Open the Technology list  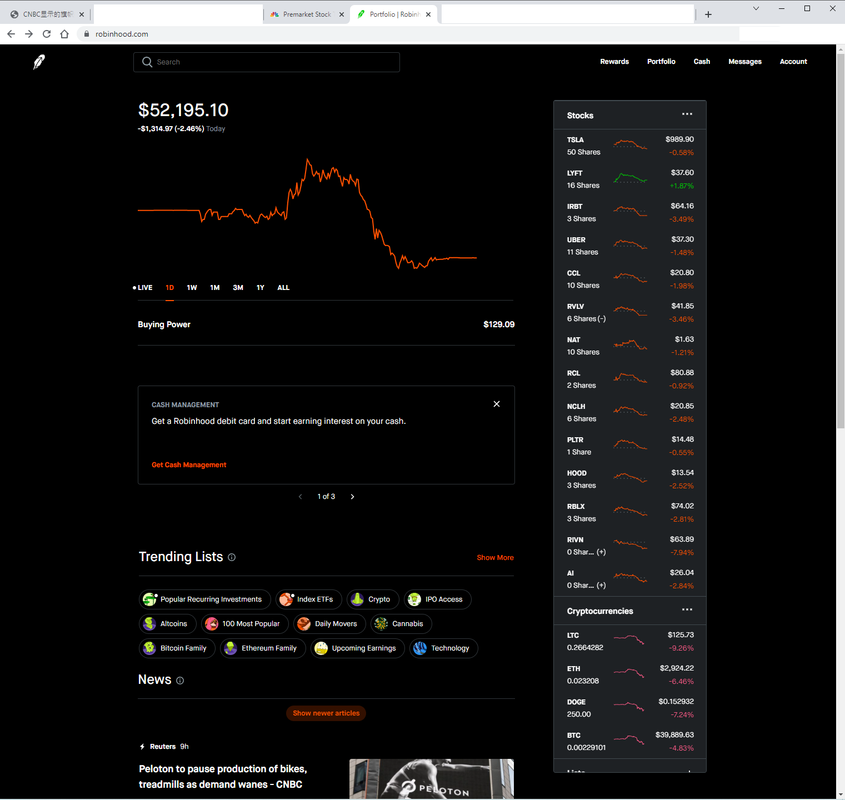click(x=444, y=648)
